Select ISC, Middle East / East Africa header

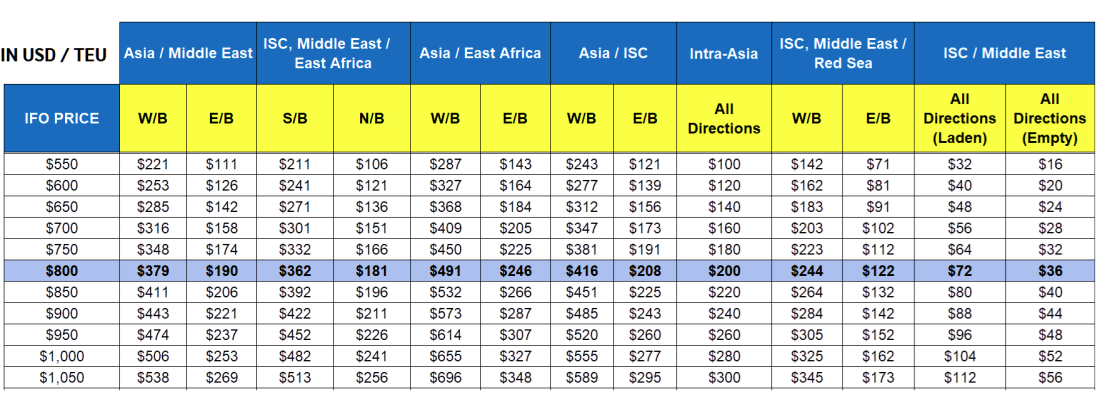[x=334, y=54]
